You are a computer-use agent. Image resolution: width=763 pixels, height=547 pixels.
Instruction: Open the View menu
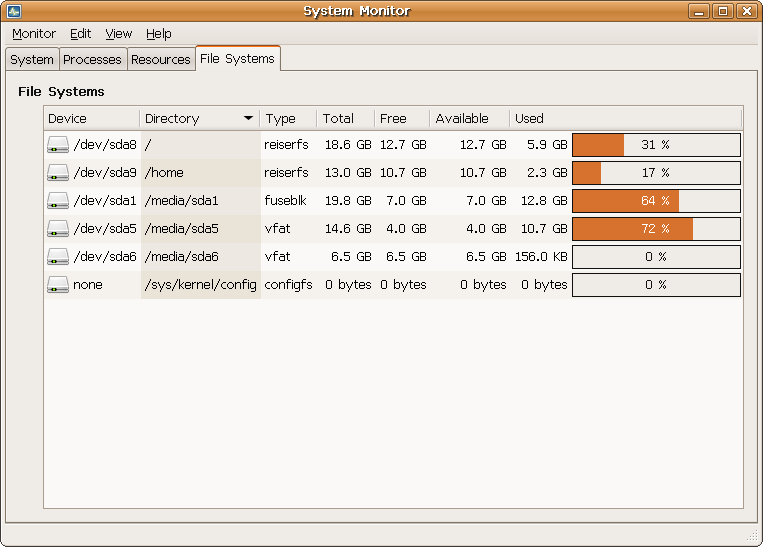(119, 34)
